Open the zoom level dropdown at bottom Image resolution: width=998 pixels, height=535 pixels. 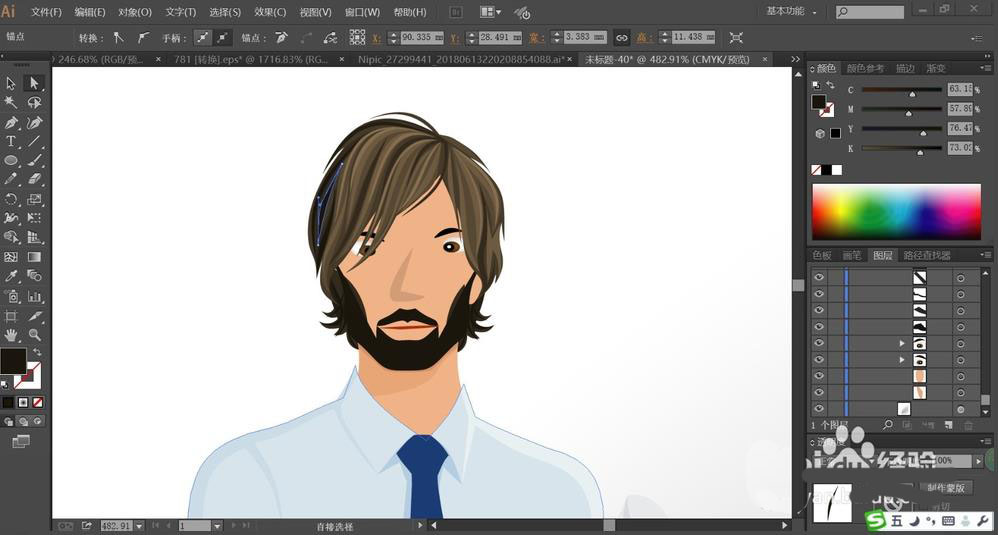point(139,526)
